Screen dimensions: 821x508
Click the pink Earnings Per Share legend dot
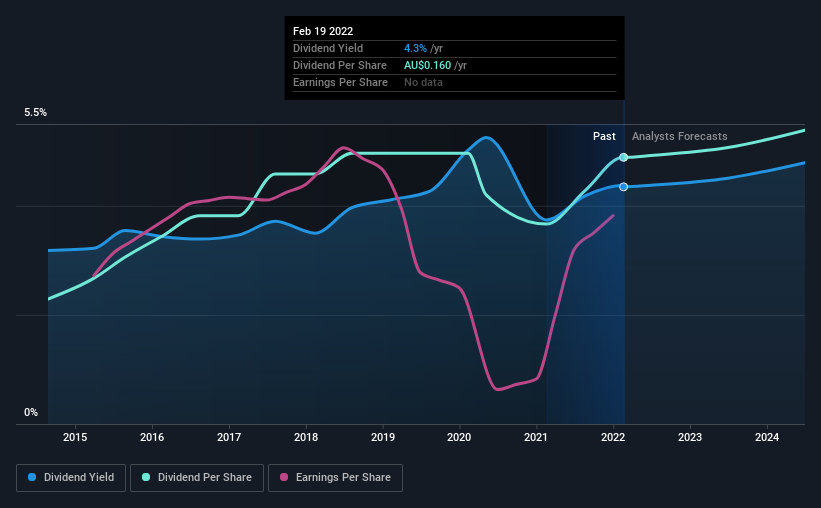pos(284,477)
